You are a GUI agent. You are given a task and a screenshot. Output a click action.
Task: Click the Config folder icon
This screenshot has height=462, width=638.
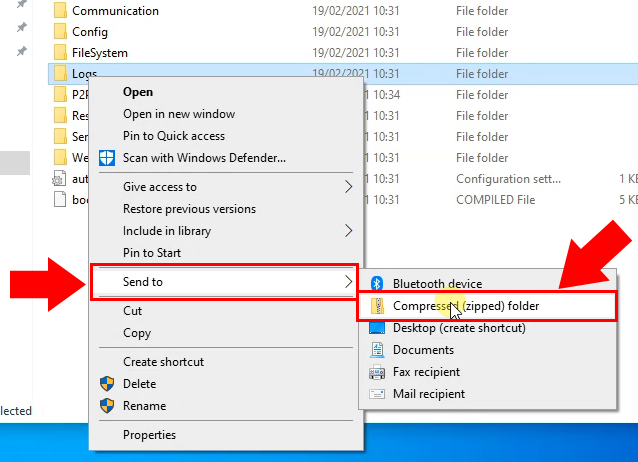pyautogui.click(x=60, y=32)
